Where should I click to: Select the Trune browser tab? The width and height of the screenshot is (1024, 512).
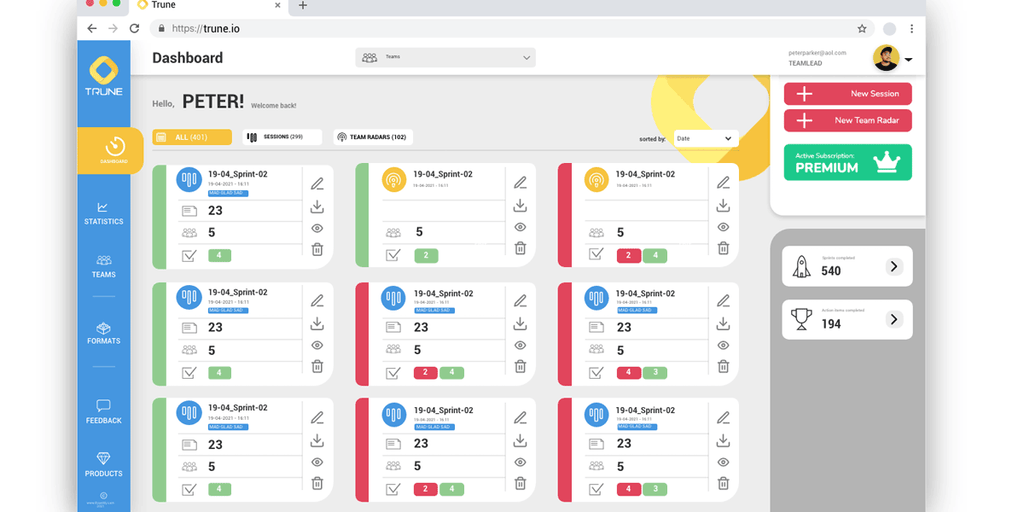point(209,6)
